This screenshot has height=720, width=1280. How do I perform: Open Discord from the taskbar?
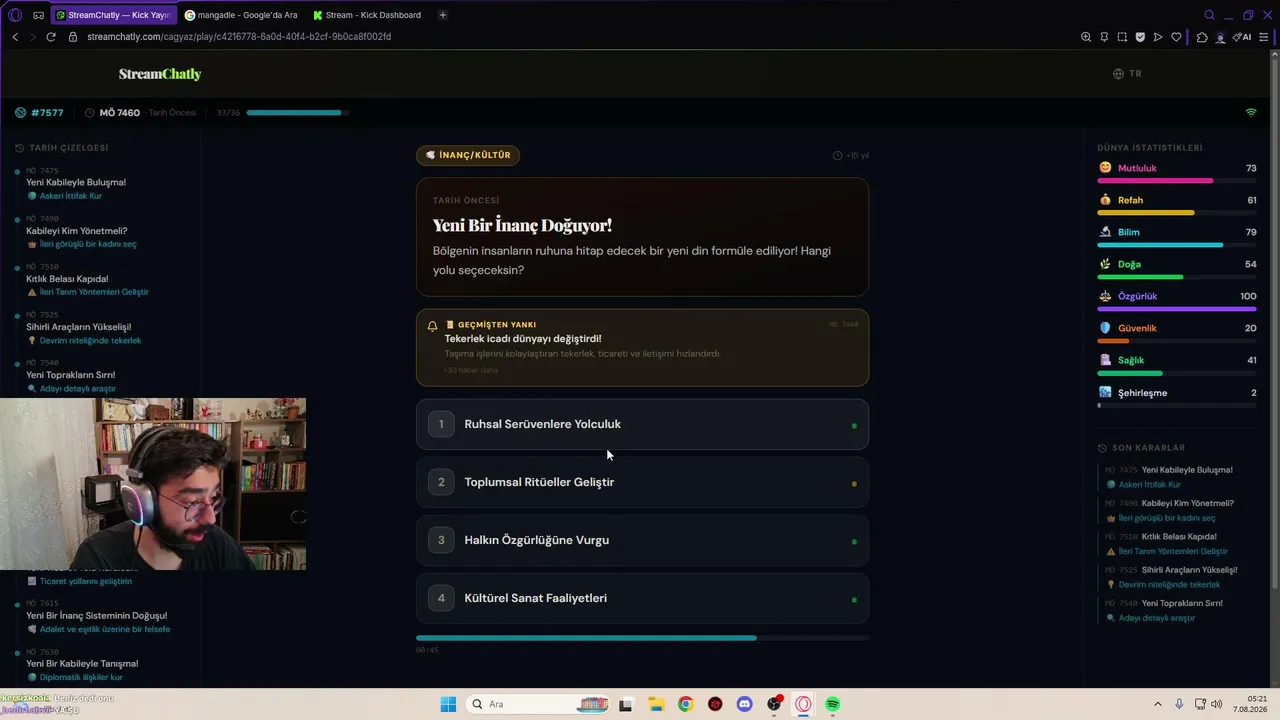coord(744,704)
